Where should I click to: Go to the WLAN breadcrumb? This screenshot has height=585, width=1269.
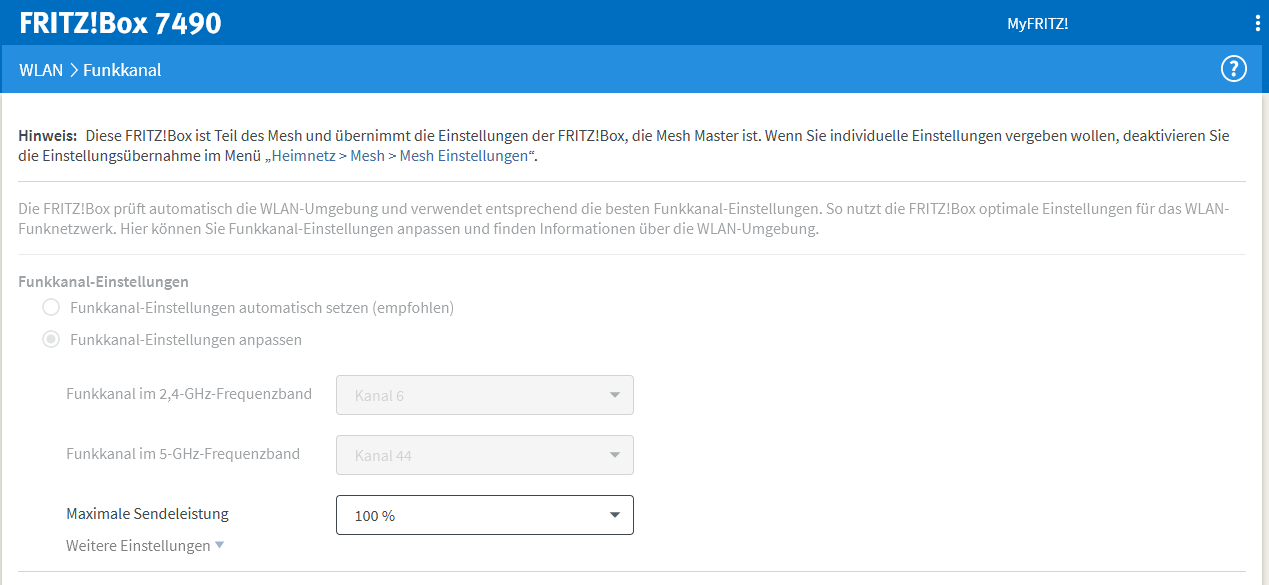coord(41,70)
